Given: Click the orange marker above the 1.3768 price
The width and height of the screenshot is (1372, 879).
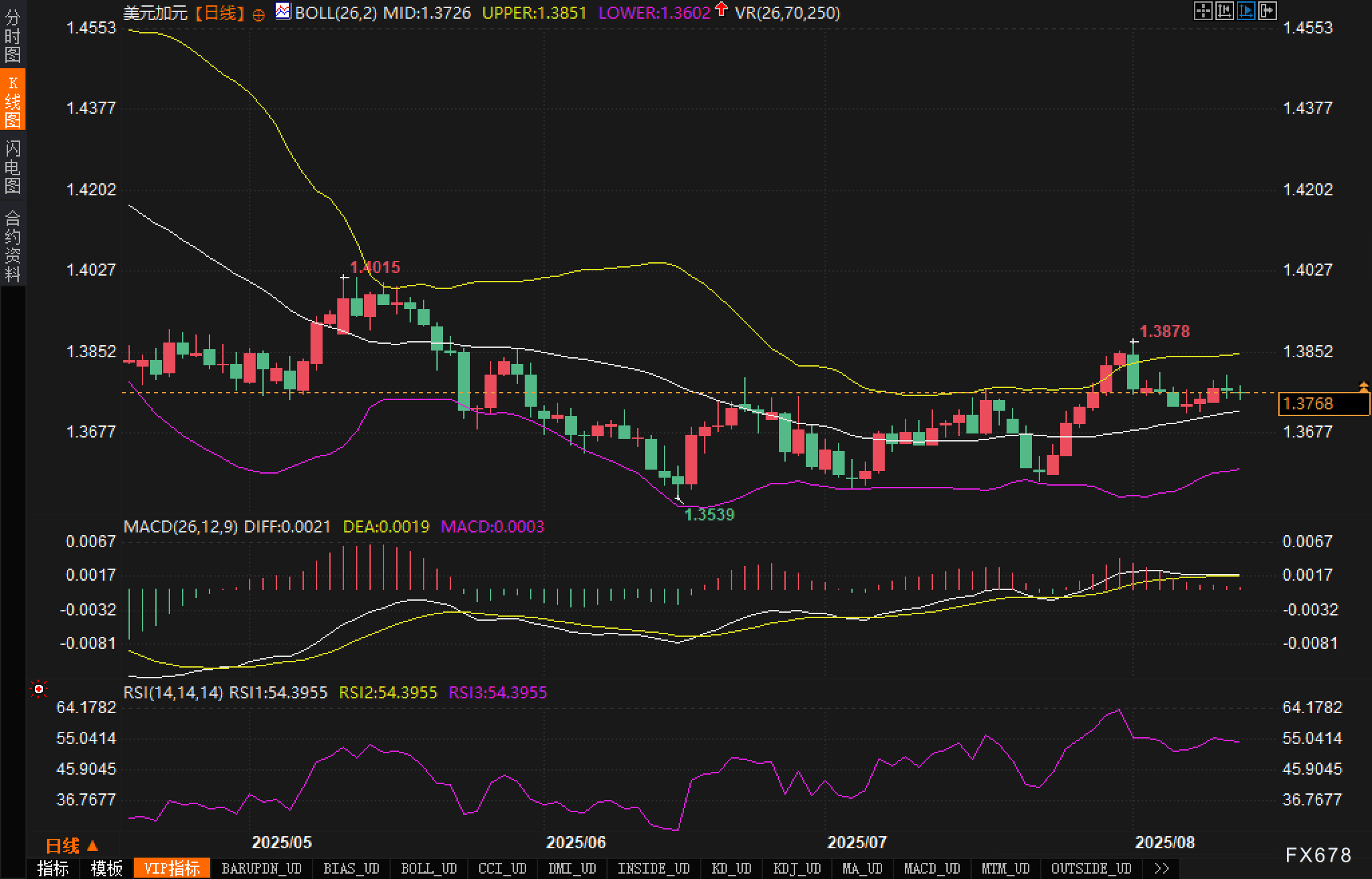Looking at the screenshot, I should (1363, 387).
